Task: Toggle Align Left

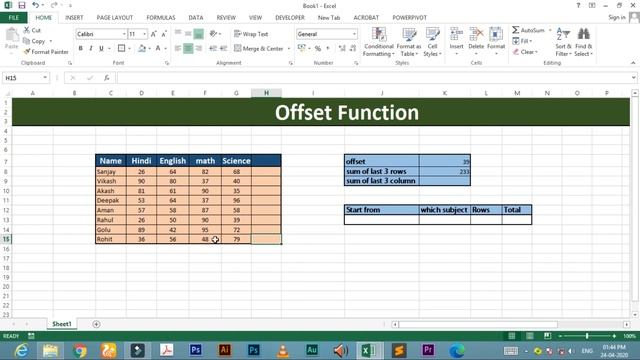Action: (178, 49)
